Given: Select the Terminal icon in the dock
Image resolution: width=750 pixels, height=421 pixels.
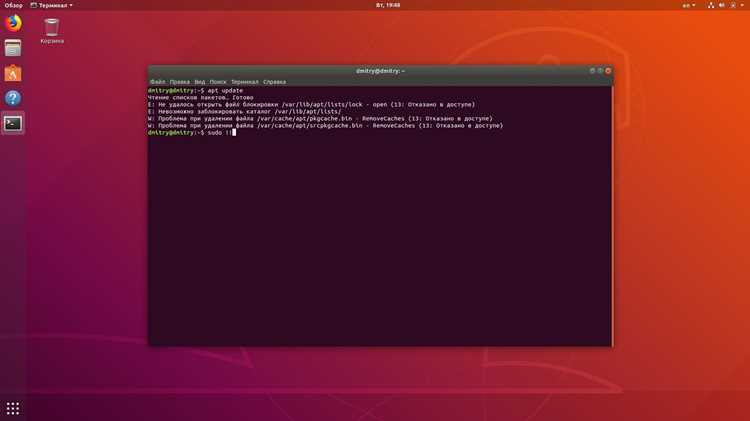Looking at the screenshot, I should pos(13,123).
